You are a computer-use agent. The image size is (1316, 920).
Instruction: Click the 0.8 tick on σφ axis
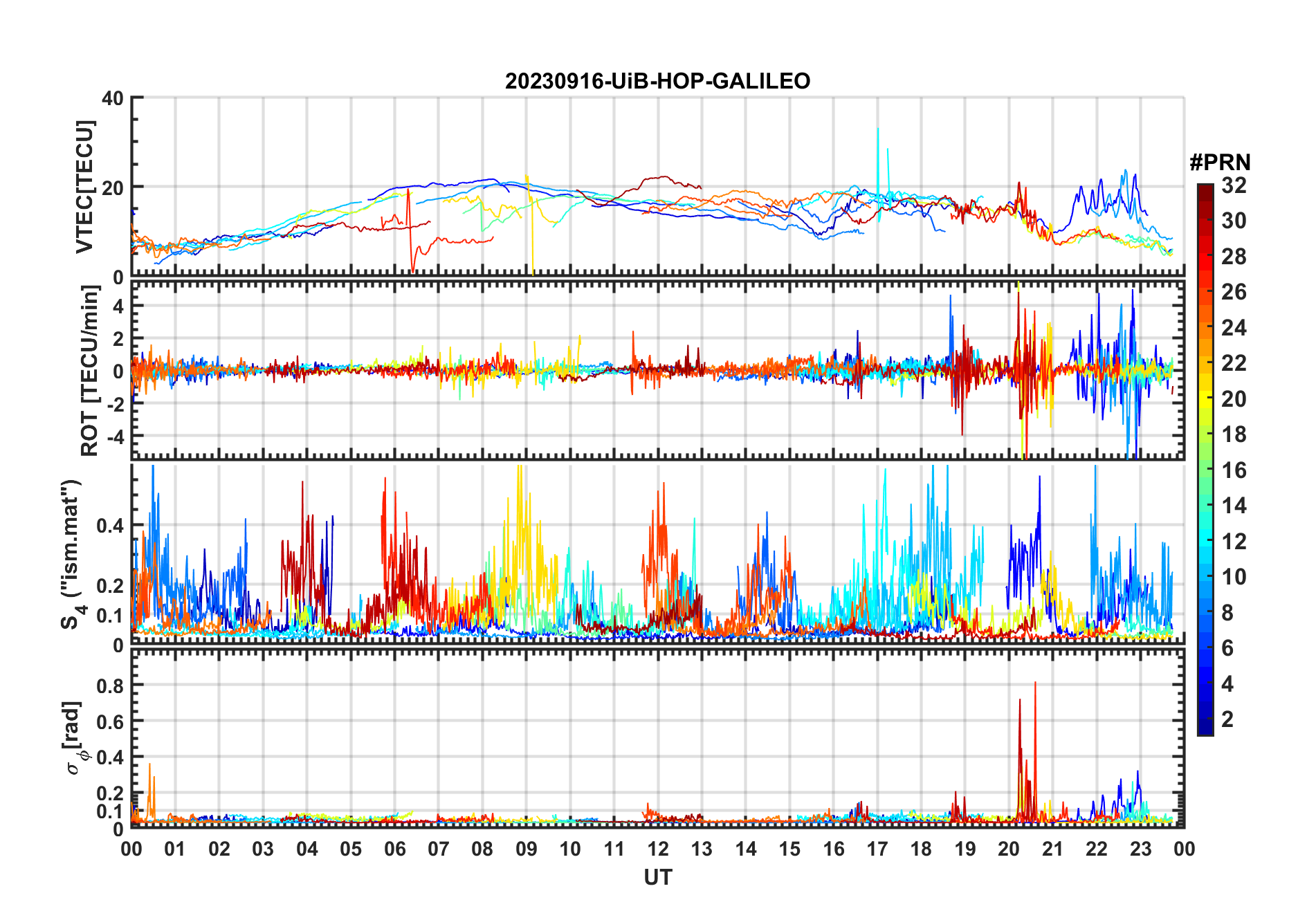point(110,686)
